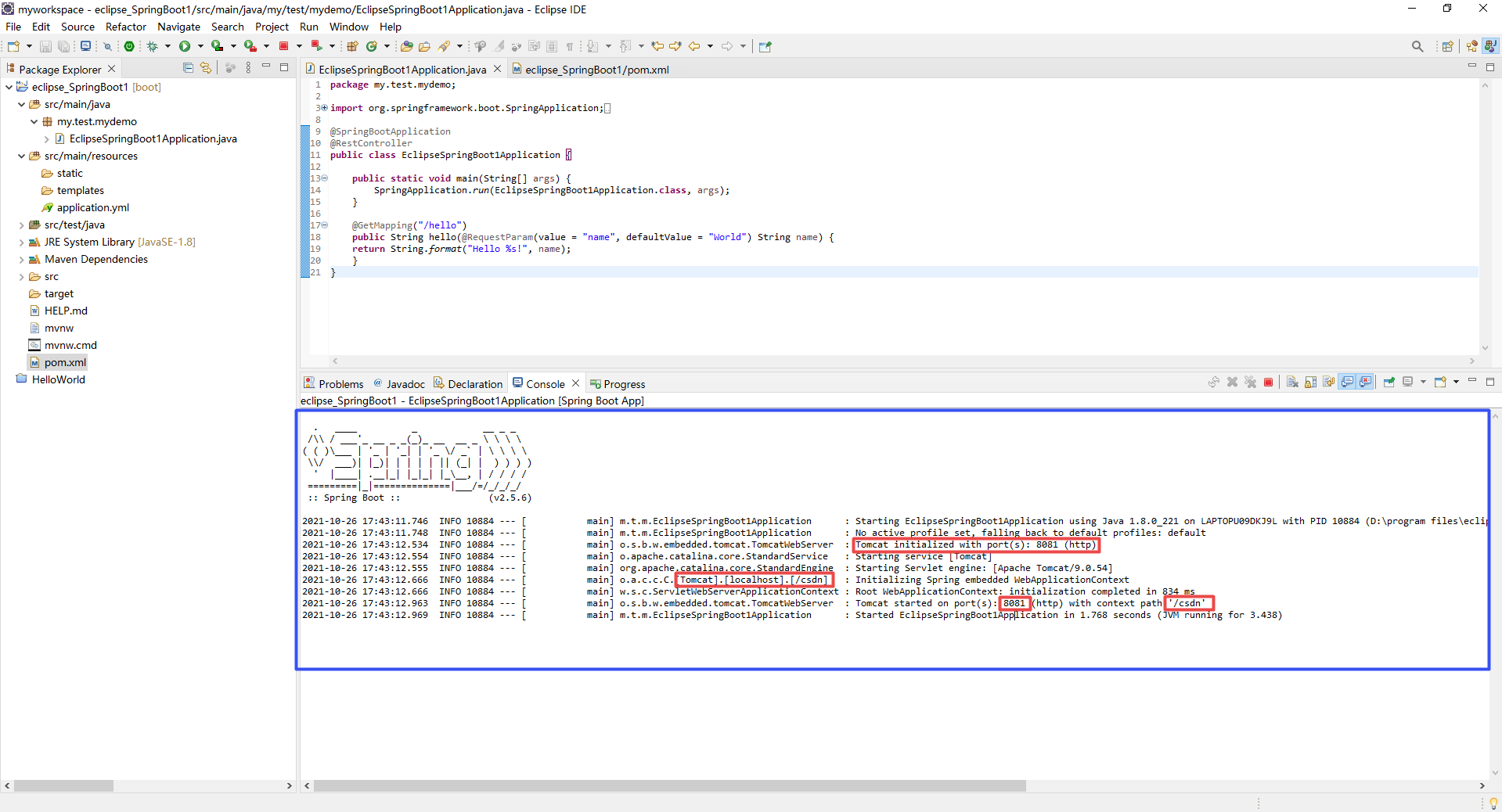Open the Refactor menu

click(126, 27)
